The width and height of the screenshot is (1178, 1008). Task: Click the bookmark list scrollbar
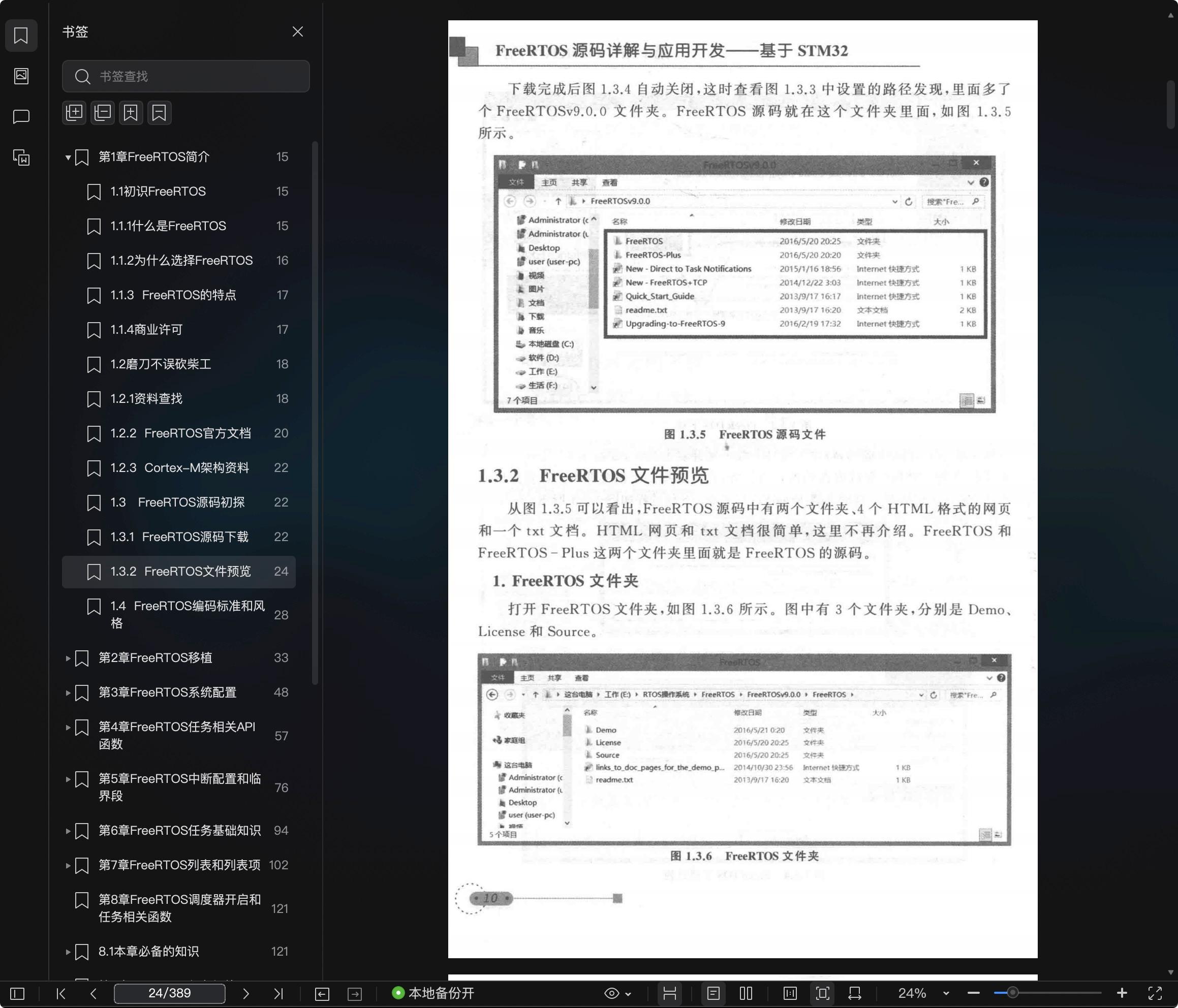315,414
